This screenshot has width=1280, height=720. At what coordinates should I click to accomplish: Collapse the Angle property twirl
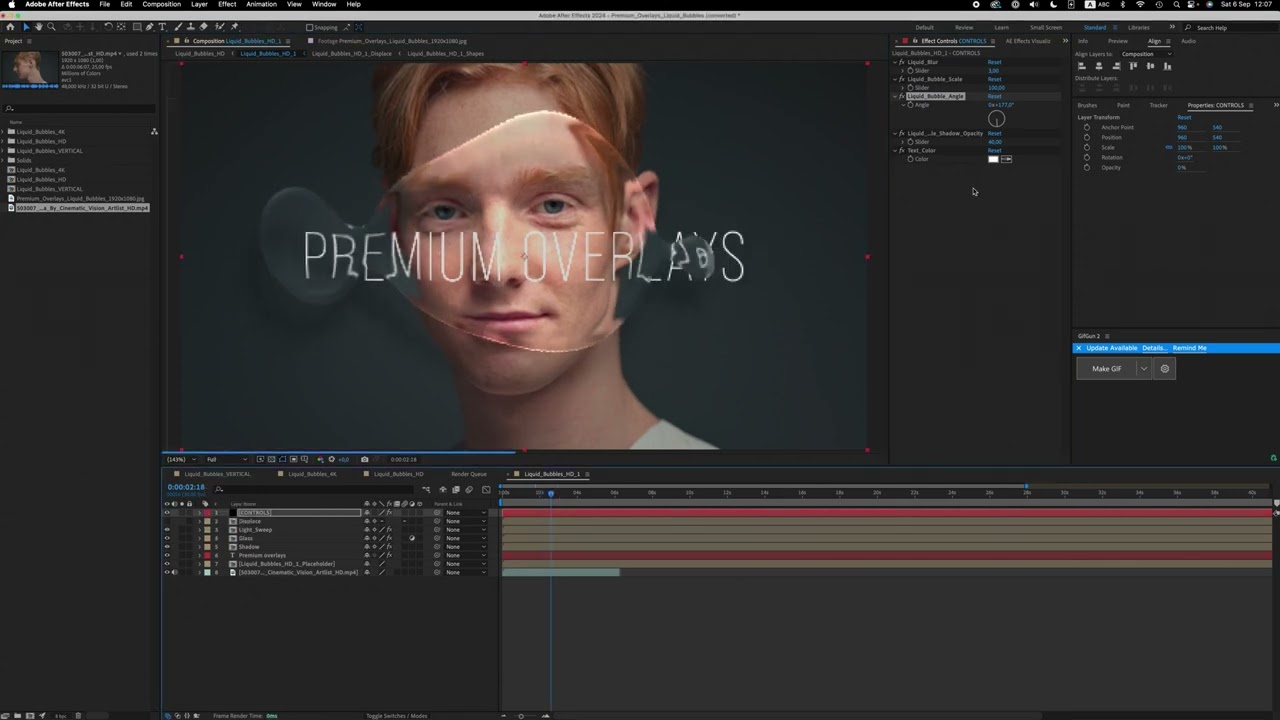903,105
